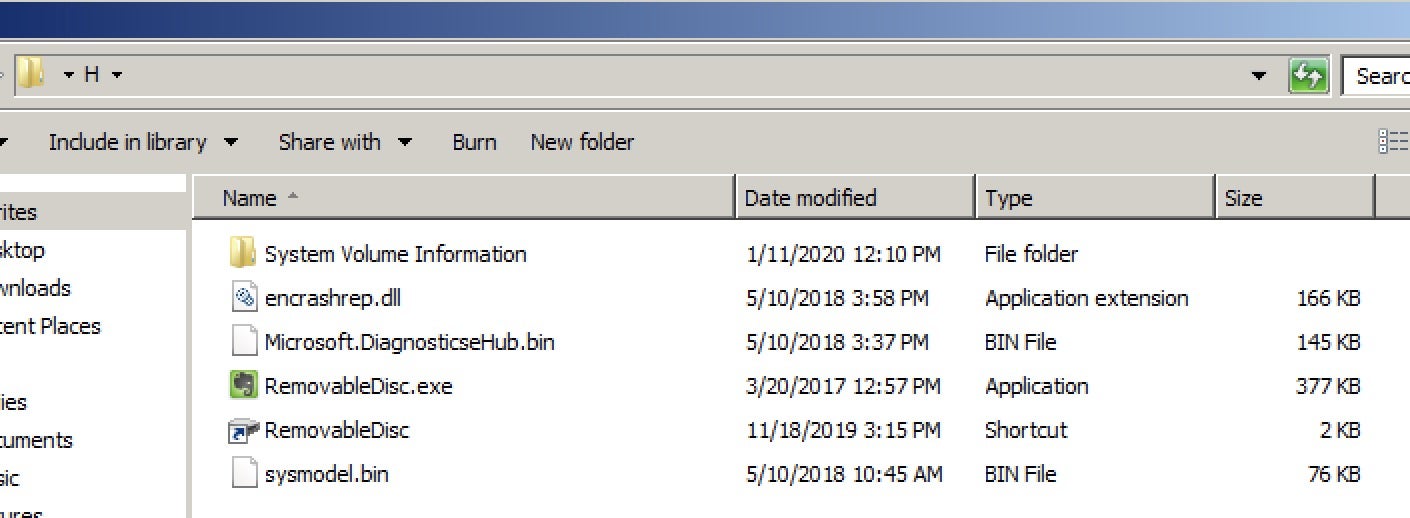The image size is (1410, 518).
Task: Select the RemovableDisc.exe application icon
Action: tap(244, 386)
